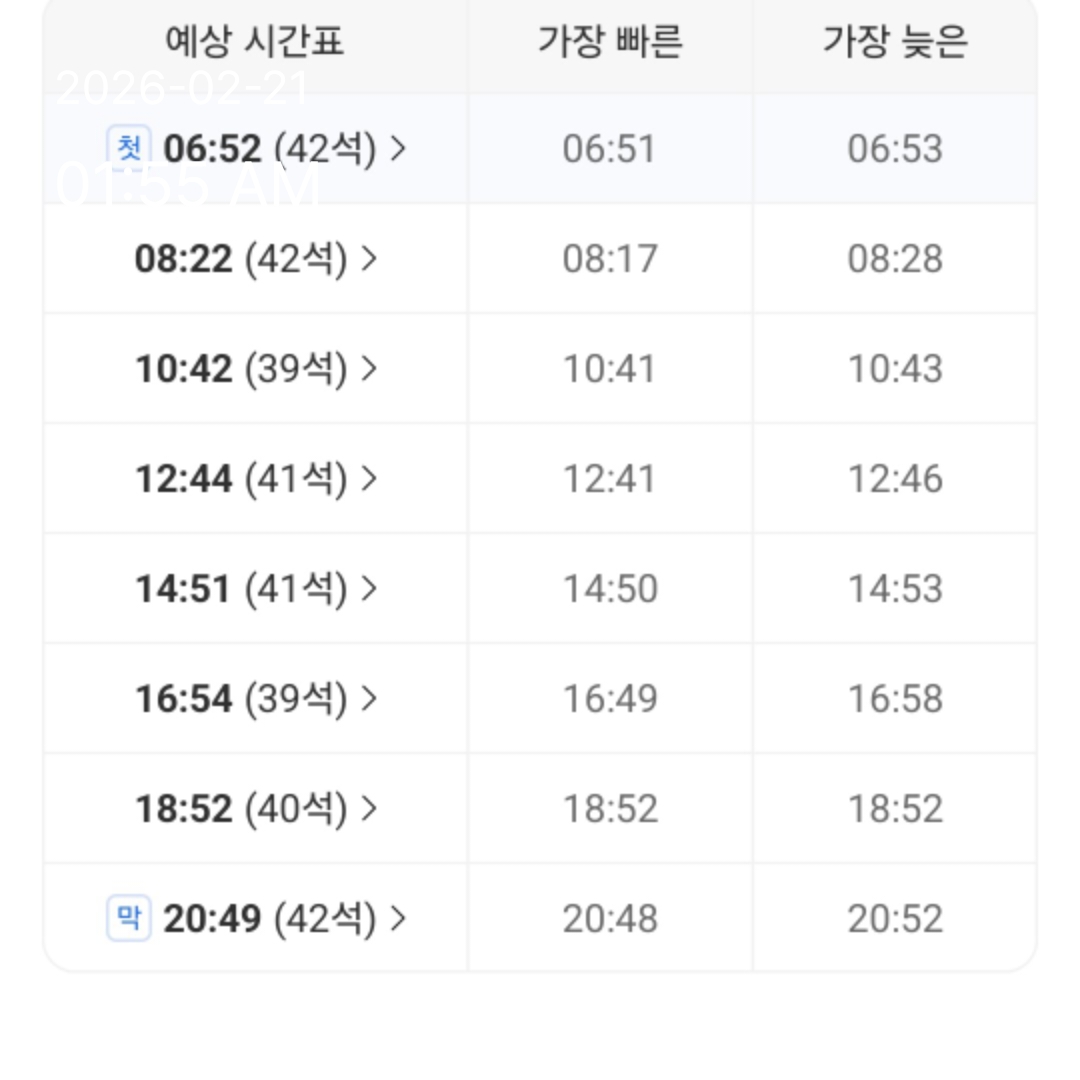Expand the 20:49 (42석) last-run chevron

coord(398,918)
